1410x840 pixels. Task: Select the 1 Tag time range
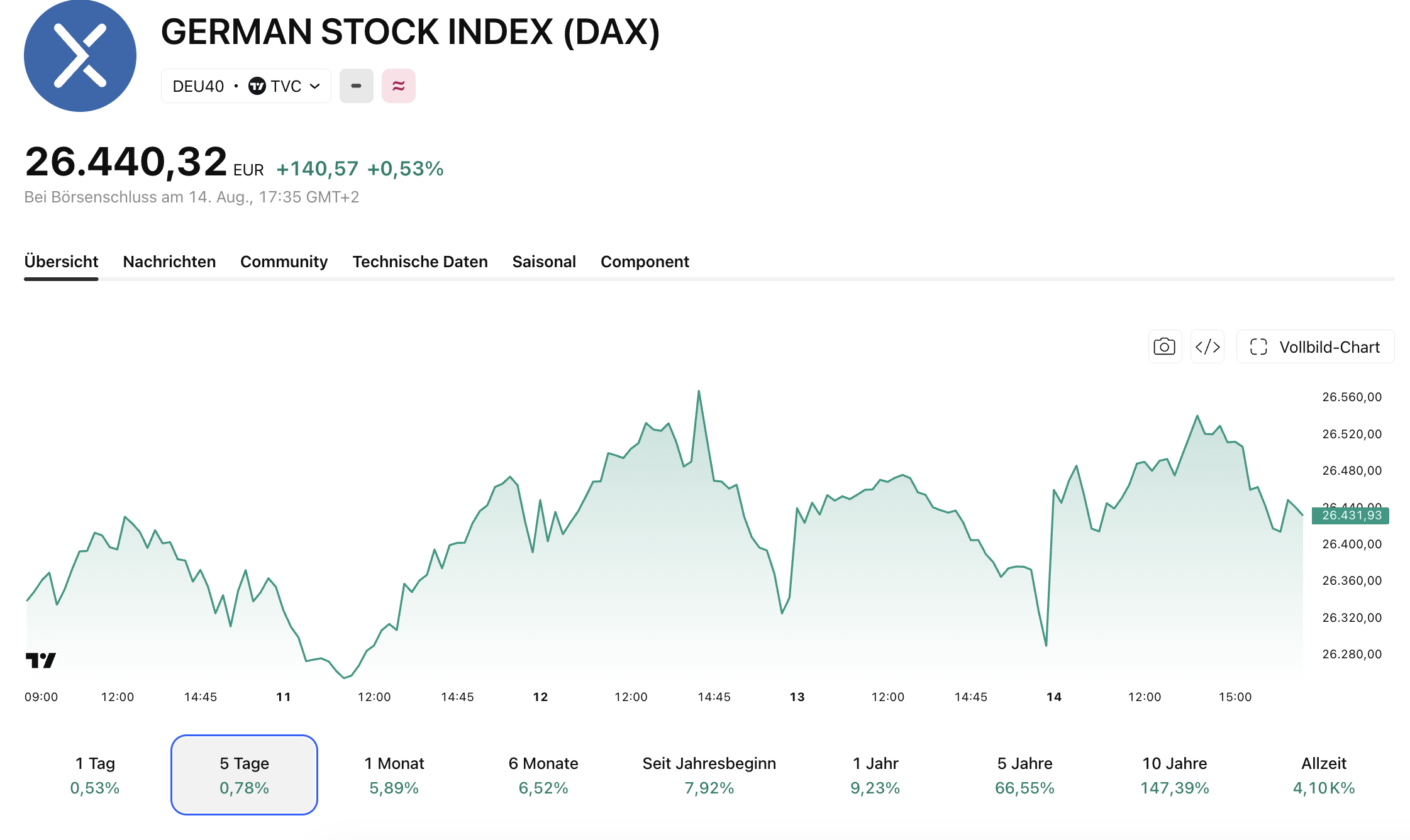(x=95, y=775)
